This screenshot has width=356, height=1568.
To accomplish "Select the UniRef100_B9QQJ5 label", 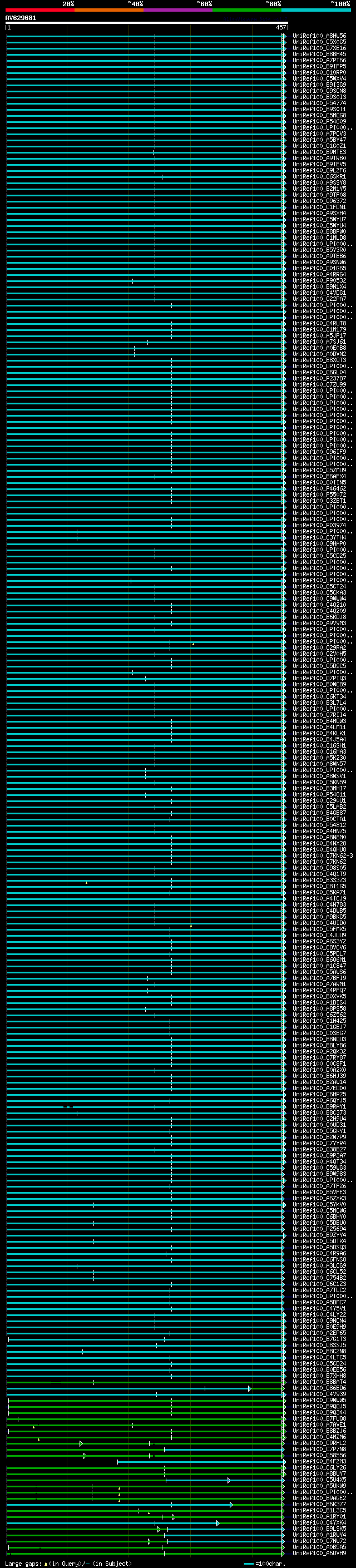I will [x=319, y=1406].
